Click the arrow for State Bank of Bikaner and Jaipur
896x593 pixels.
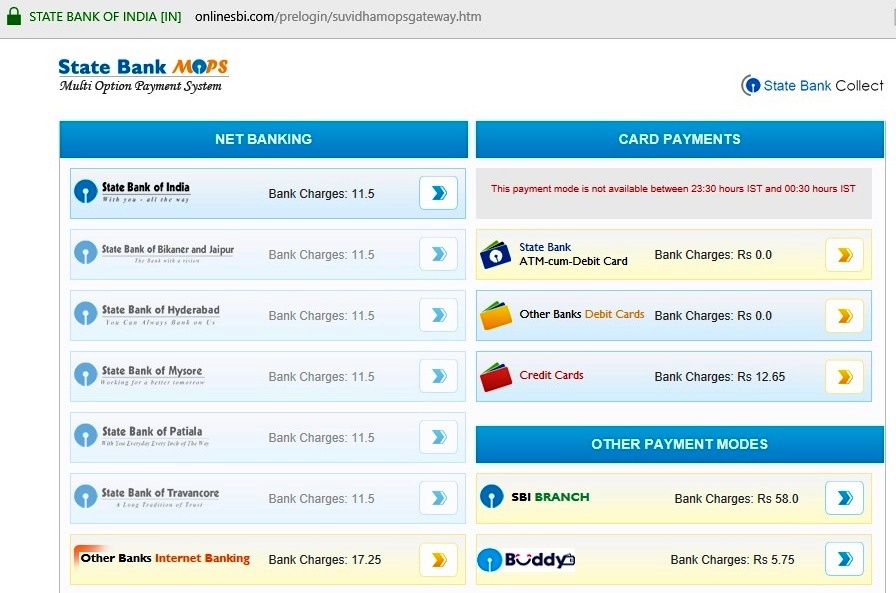coord(438,254)
